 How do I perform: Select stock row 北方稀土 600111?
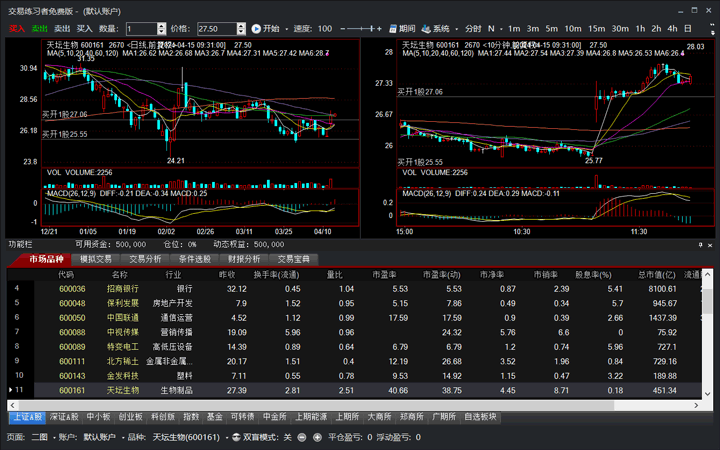(x=354, y=361)
